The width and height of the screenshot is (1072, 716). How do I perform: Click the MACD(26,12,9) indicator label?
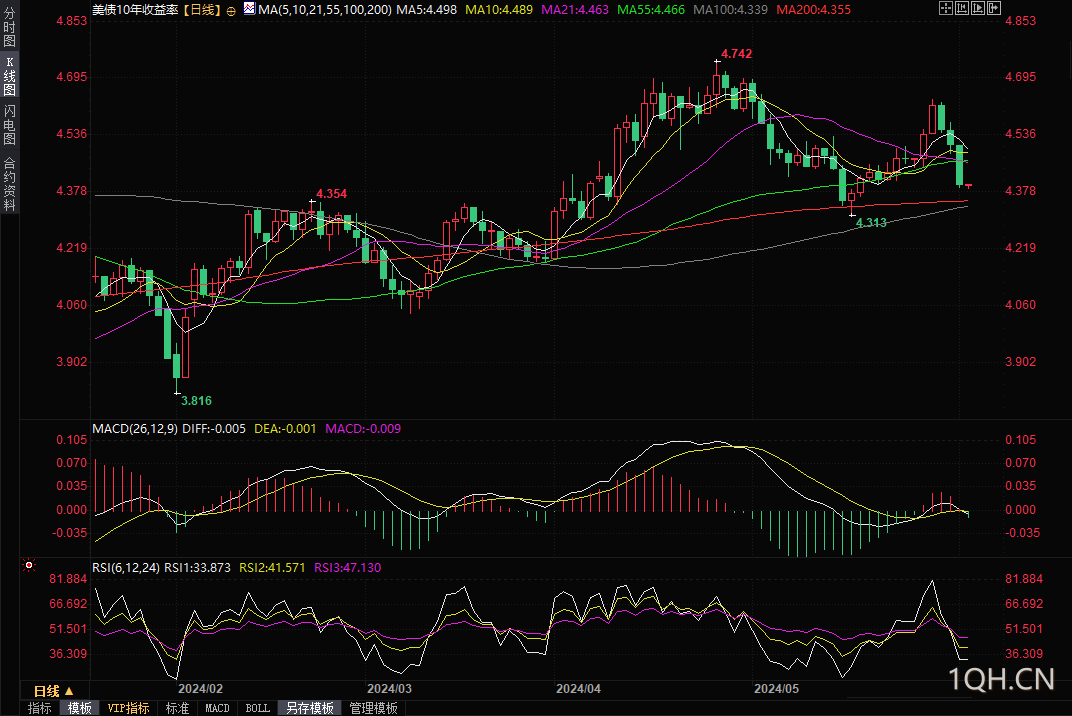pyautogui.click(x=135, y=429)
